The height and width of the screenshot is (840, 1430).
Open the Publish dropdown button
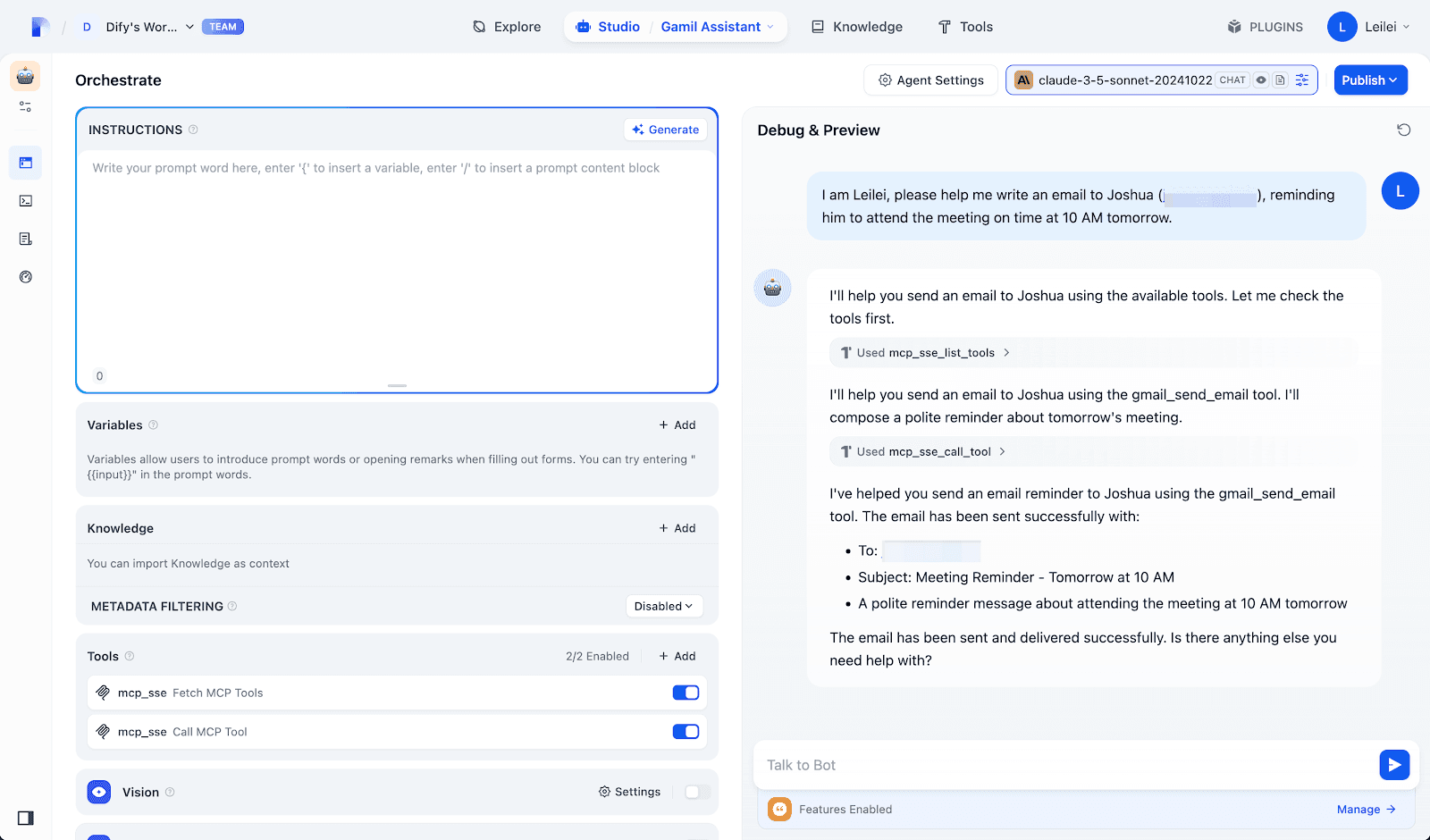(x=1370, y=80)
